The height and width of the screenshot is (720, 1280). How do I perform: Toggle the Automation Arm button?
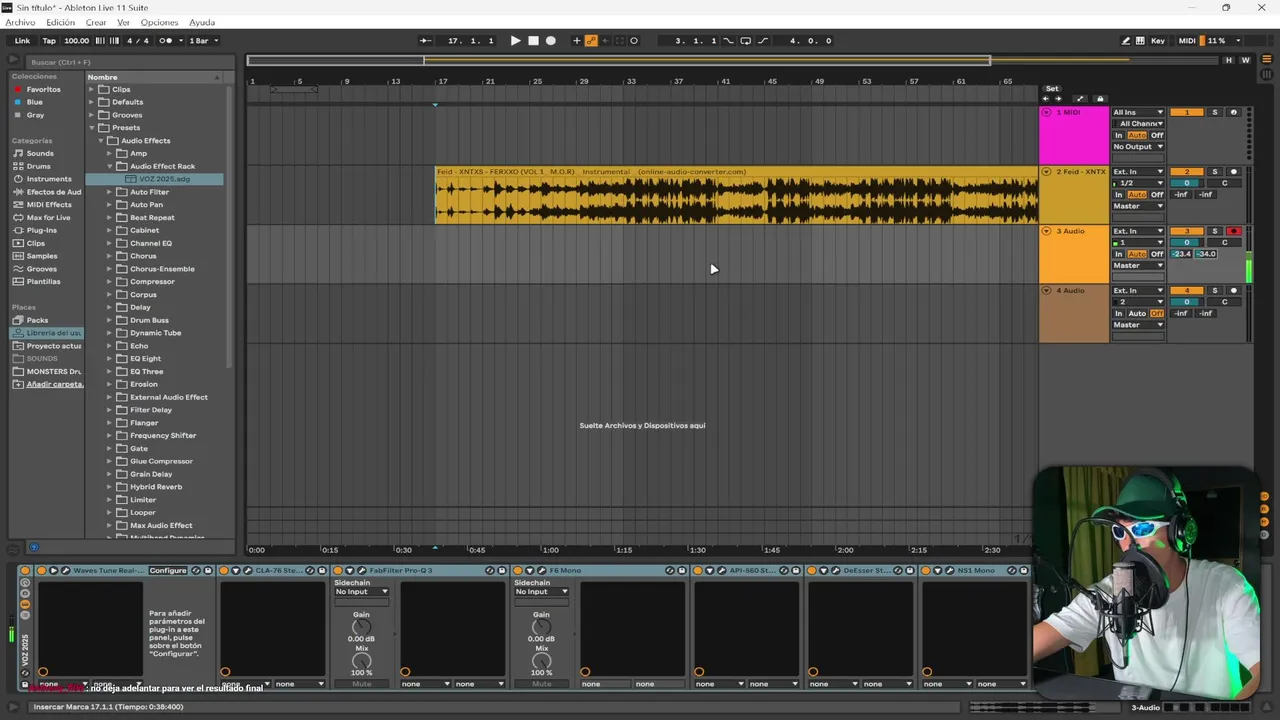[x=591, y=41]
